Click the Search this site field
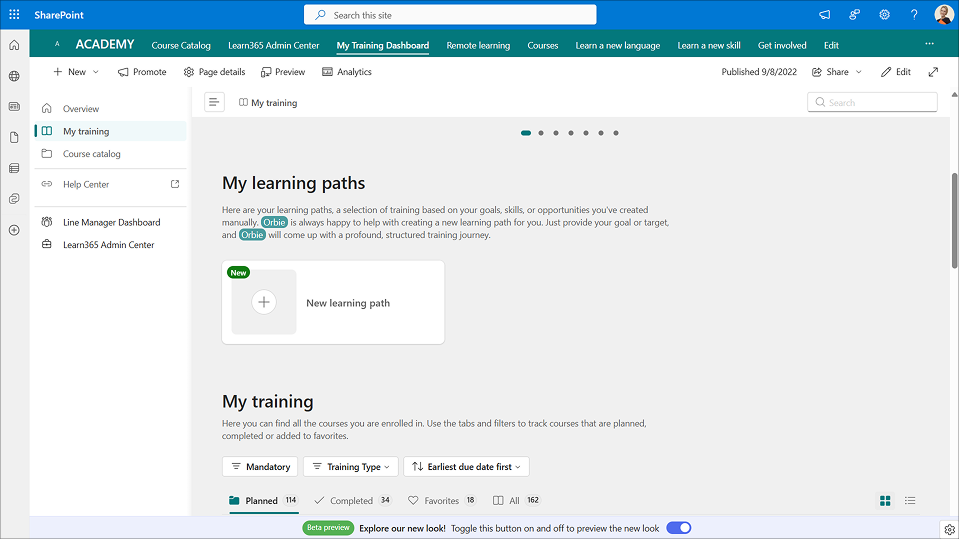Viewport: 959px width, 539px height. pos(450,15)
